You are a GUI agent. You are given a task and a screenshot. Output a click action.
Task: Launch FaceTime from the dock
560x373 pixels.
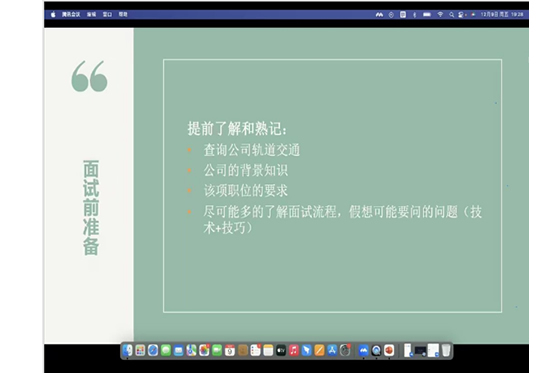click(217, 350)
